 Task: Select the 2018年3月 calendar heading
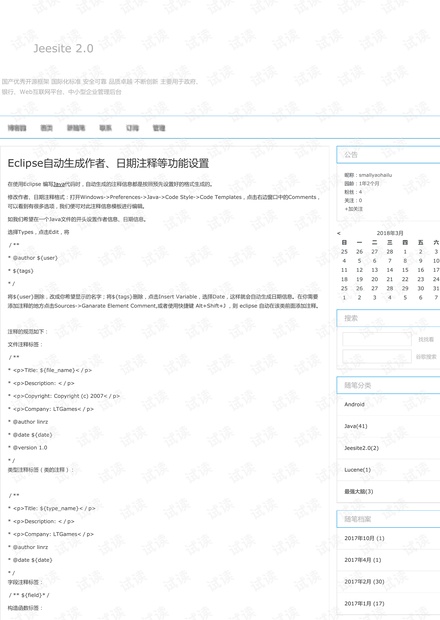390,233
